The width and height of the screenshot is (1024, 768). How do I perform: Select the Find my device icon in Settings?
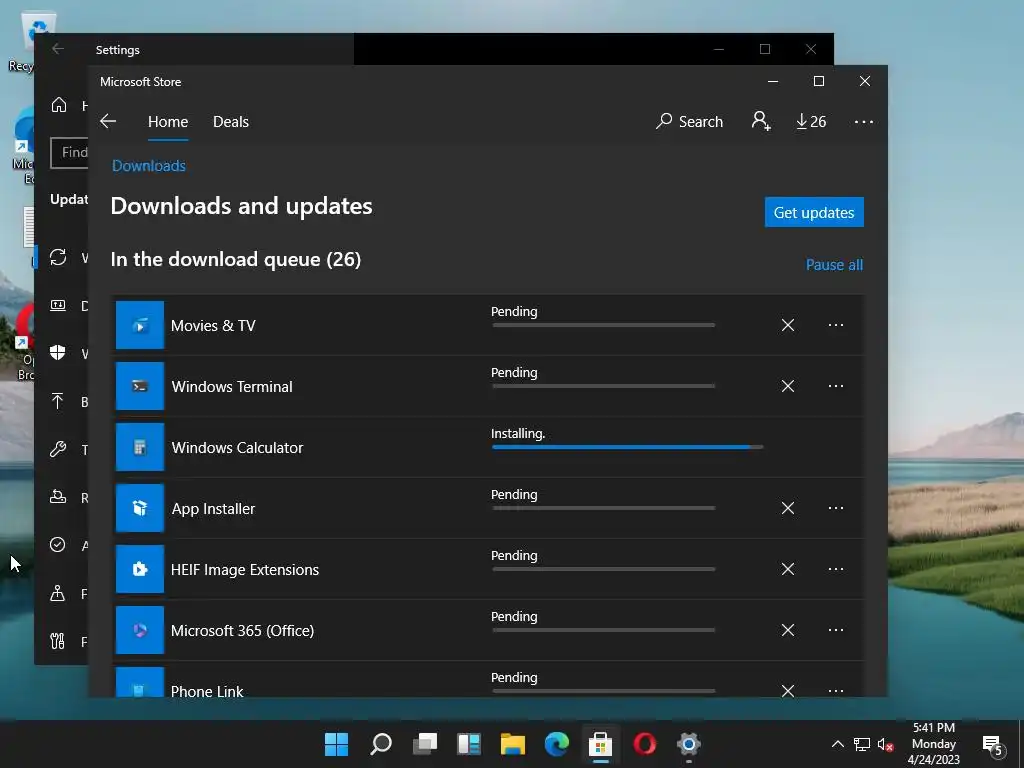click(57, 593)
